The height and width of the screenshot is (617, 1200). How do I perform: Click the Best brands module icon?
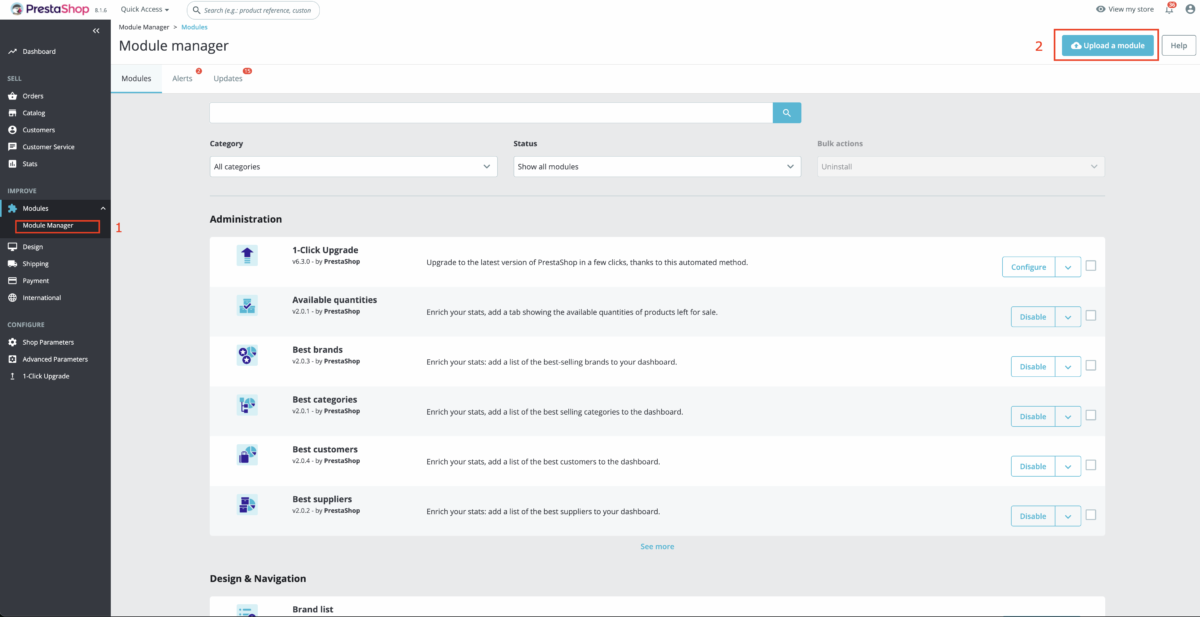[x=247, y=355]
